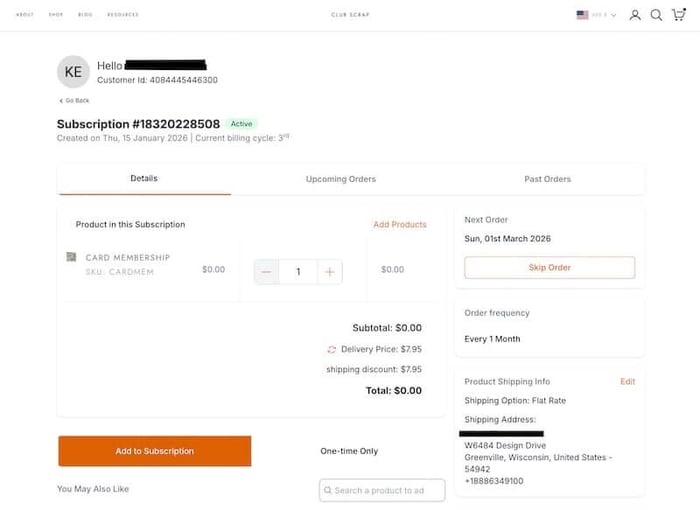The height and width of the screenshot is (510, 700).
Task: Open the account profile icon
Action: coord(635,15)
